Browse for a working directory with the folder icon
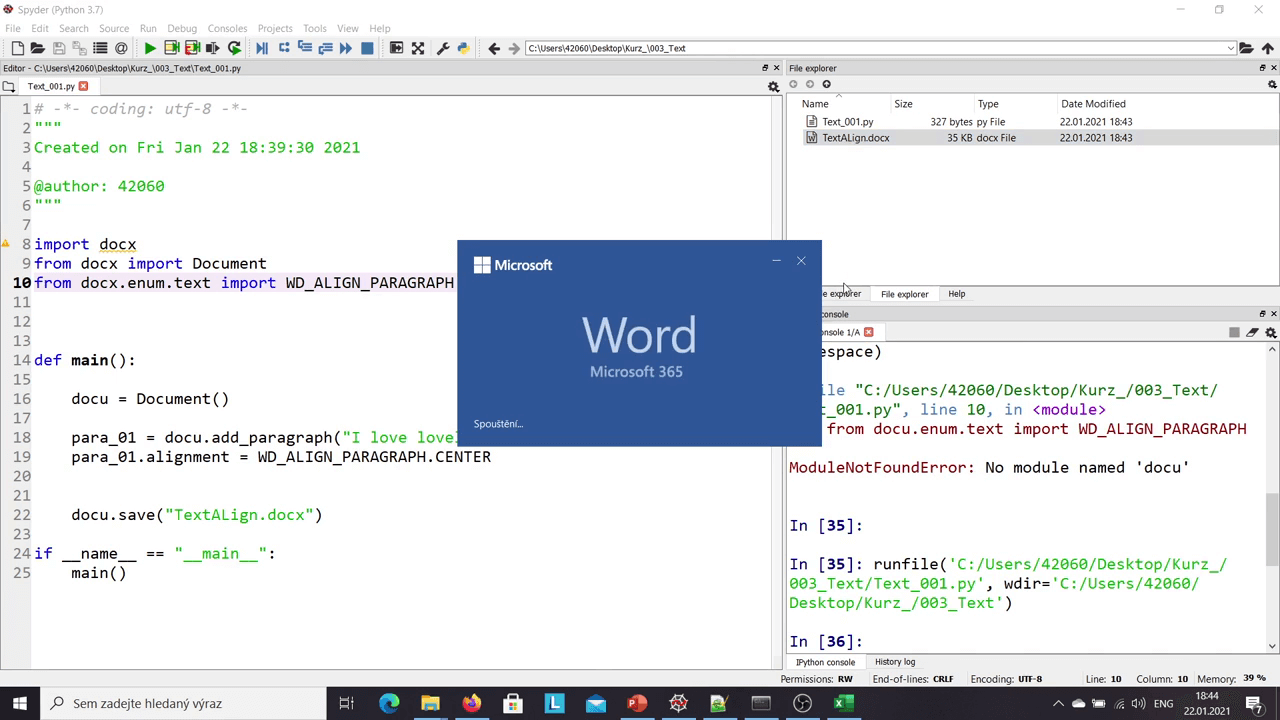Image resolution: width=1280 pixels, height=720 pixels. (1246, 48)
